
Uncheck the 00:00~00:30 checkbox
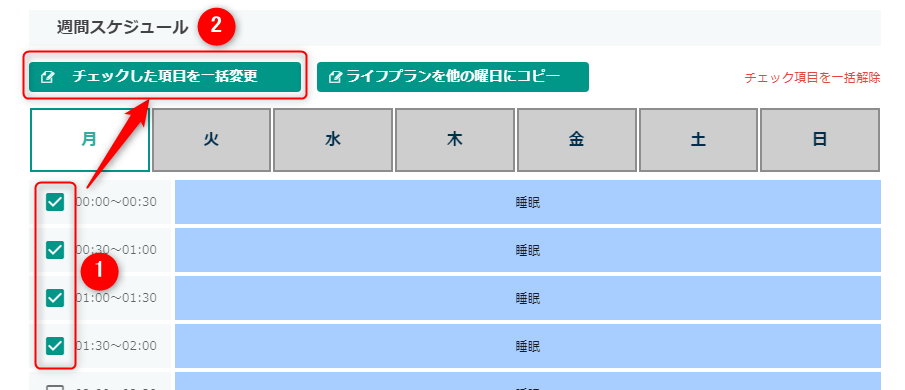(55, 202)
